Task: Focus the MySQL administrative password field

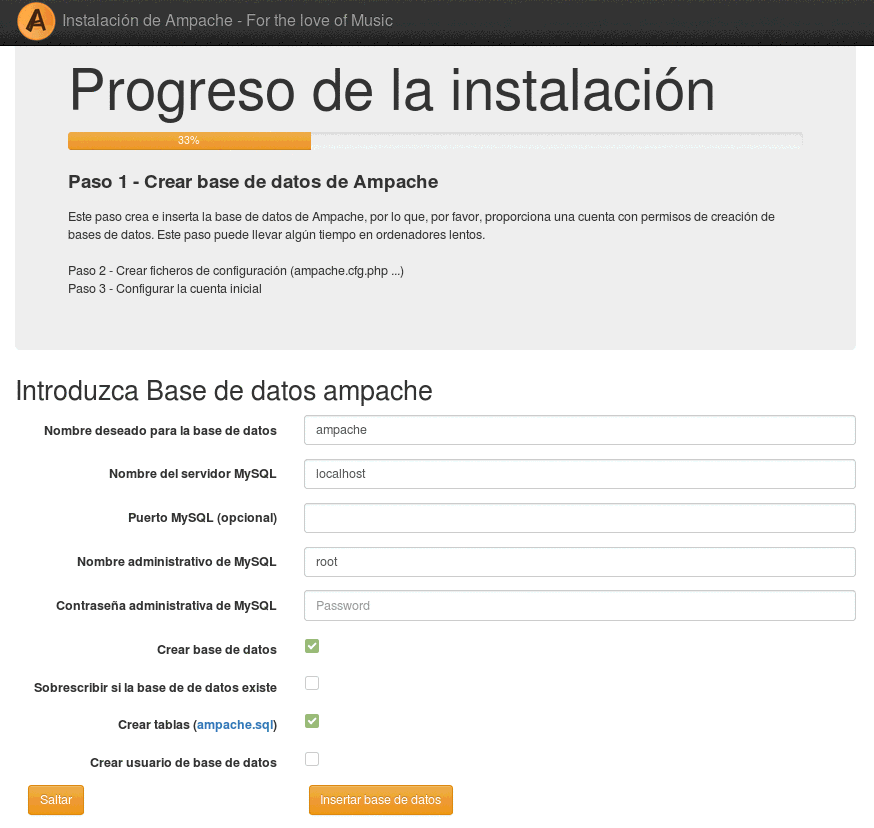Action: (580, 606)
